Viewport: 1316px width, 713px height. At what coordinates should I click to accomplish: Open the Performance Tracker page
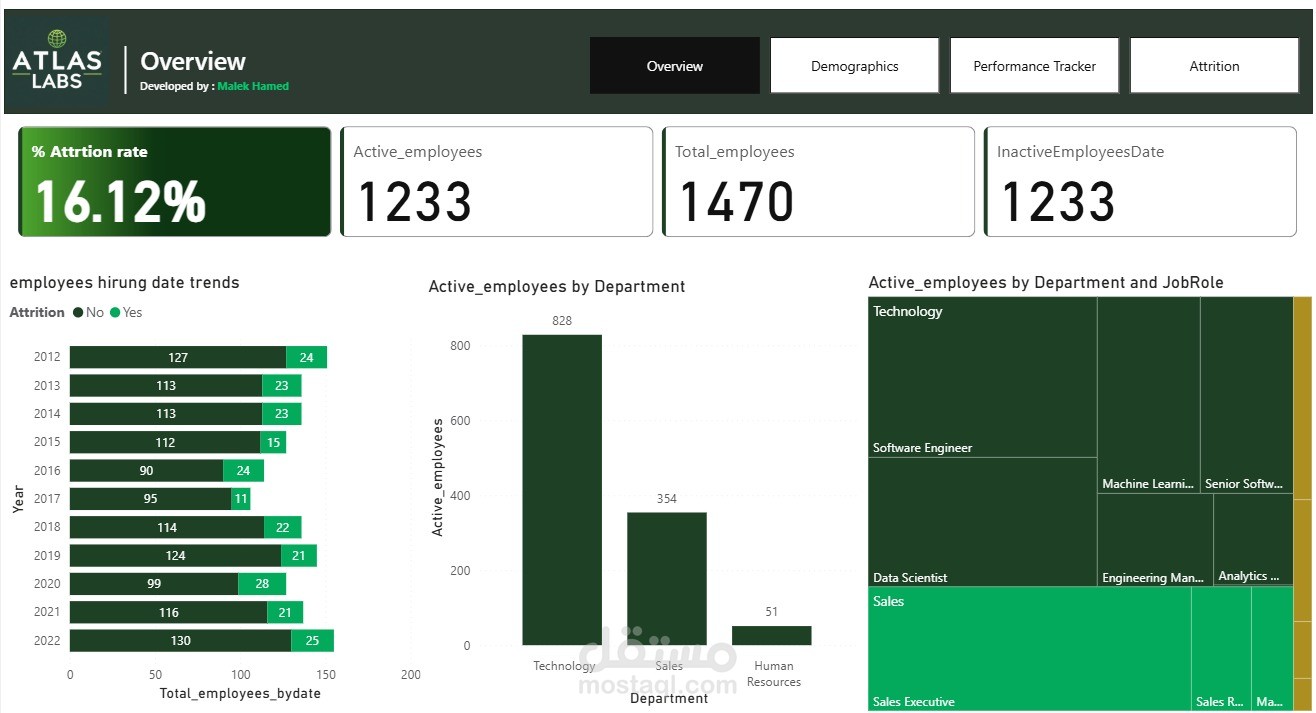1034,65
